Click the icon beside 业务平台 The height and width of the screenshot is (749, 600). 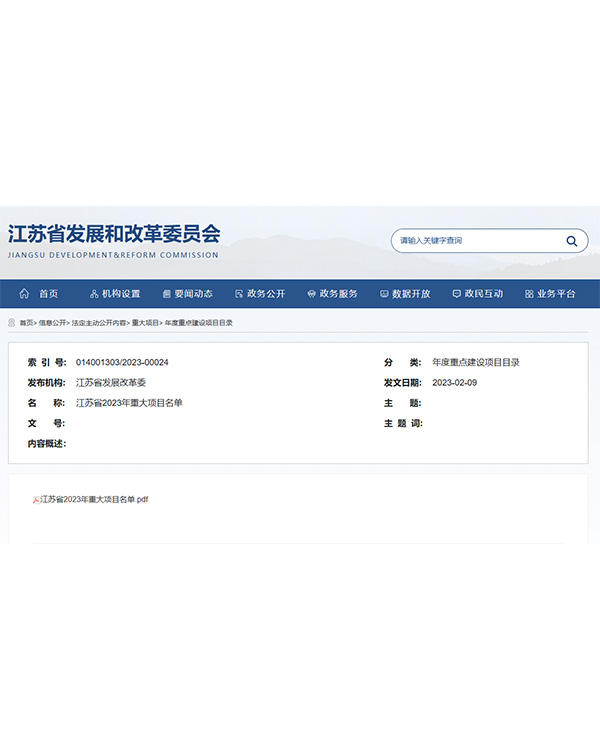[x=529, y=294]
